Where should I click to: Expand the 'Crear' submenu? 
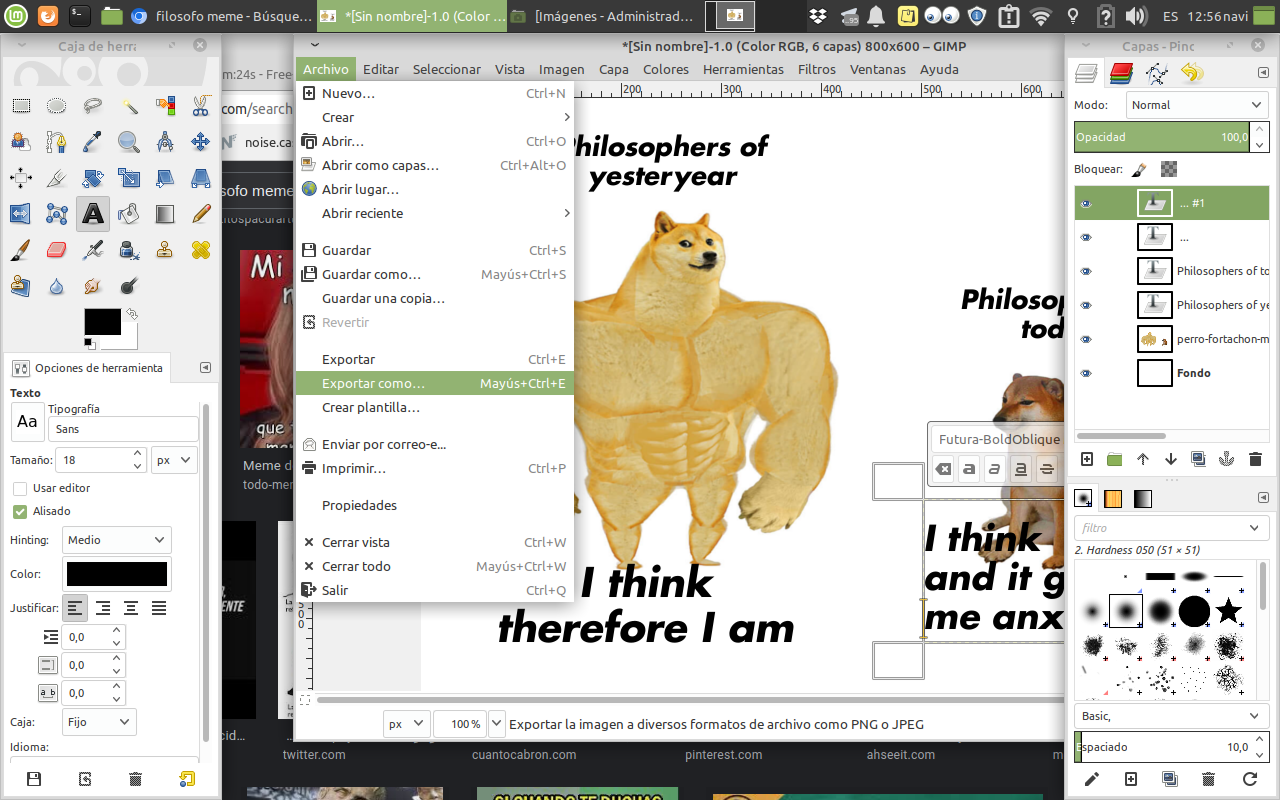(434, 117)
